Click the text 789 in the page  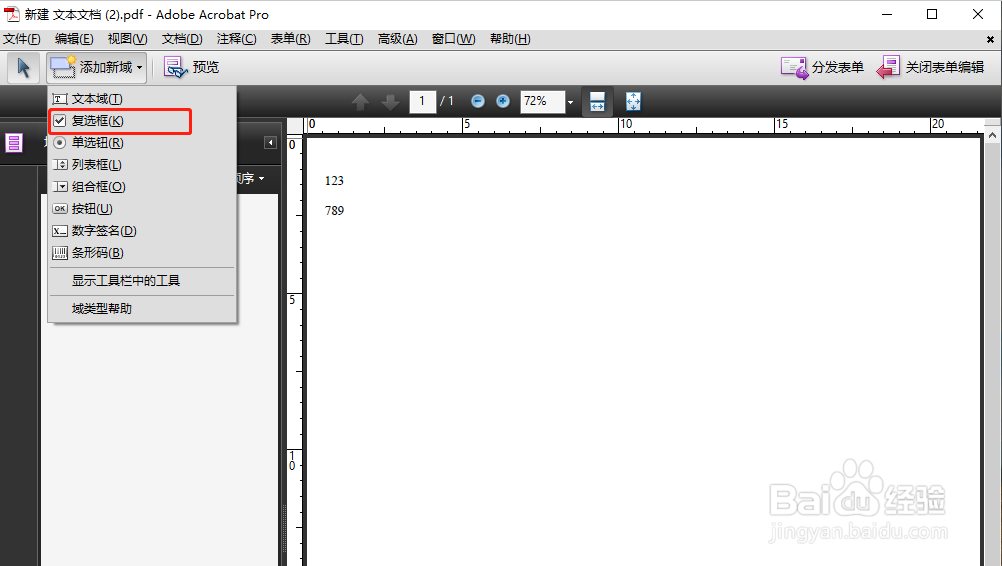pyautogui.click(x=334, y=211)
